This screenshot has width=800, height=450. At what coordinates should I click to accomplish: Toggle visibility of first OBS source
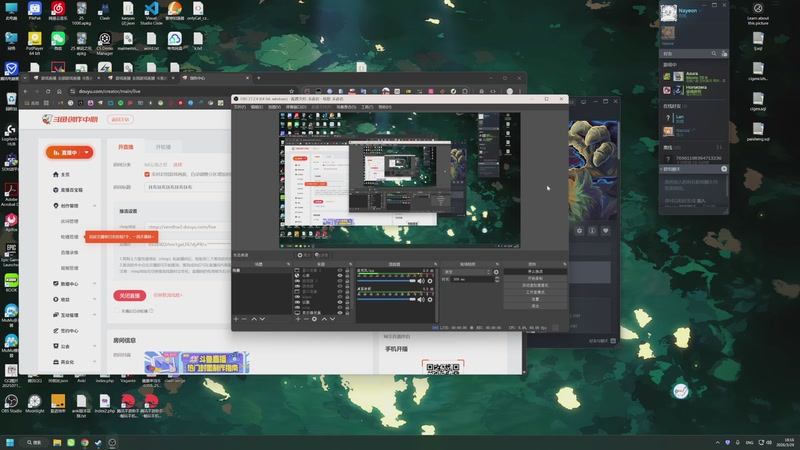tap(340, 270)
